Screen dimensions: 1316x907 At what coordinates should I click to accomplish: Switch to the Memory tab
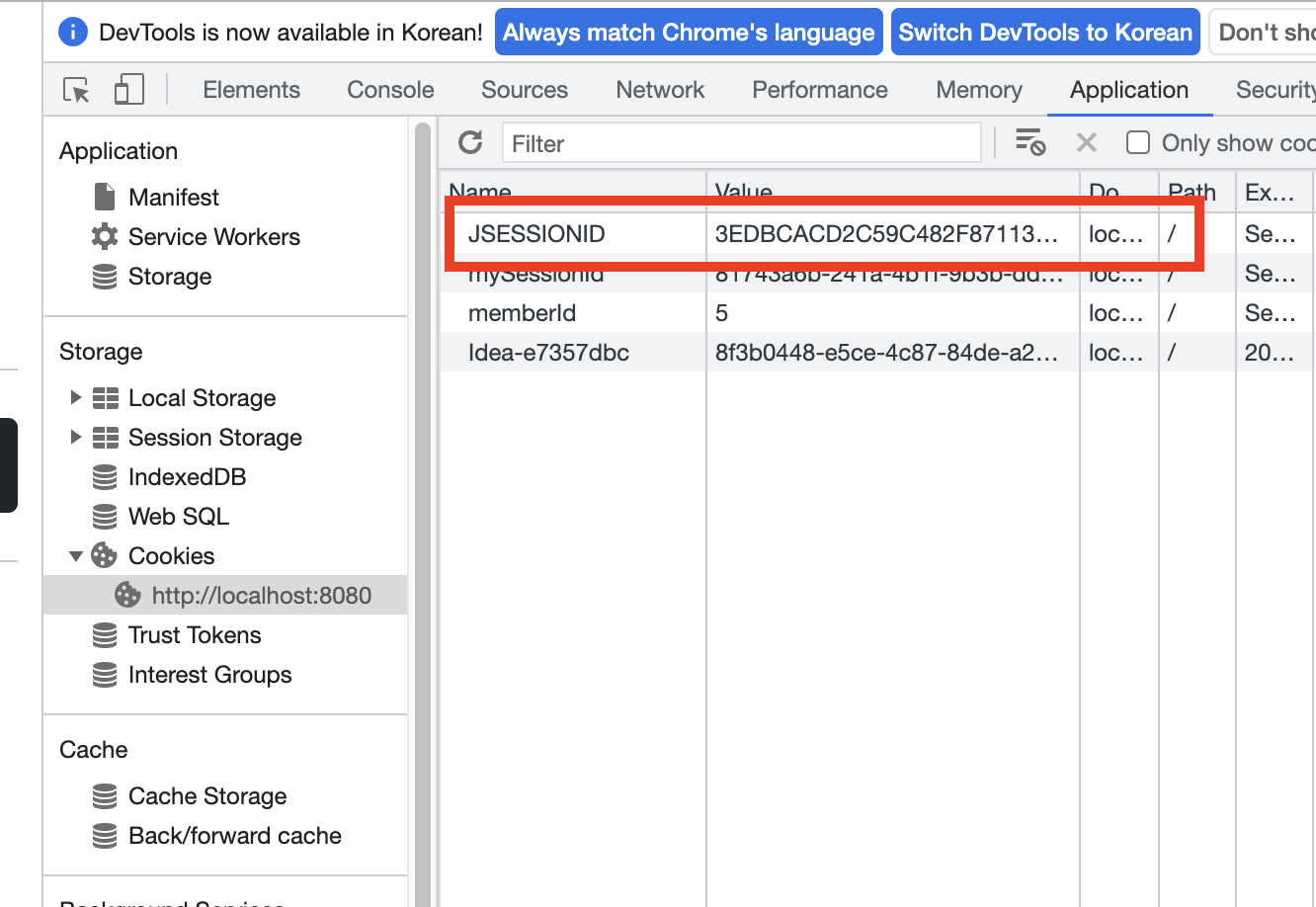coord(979,90)
